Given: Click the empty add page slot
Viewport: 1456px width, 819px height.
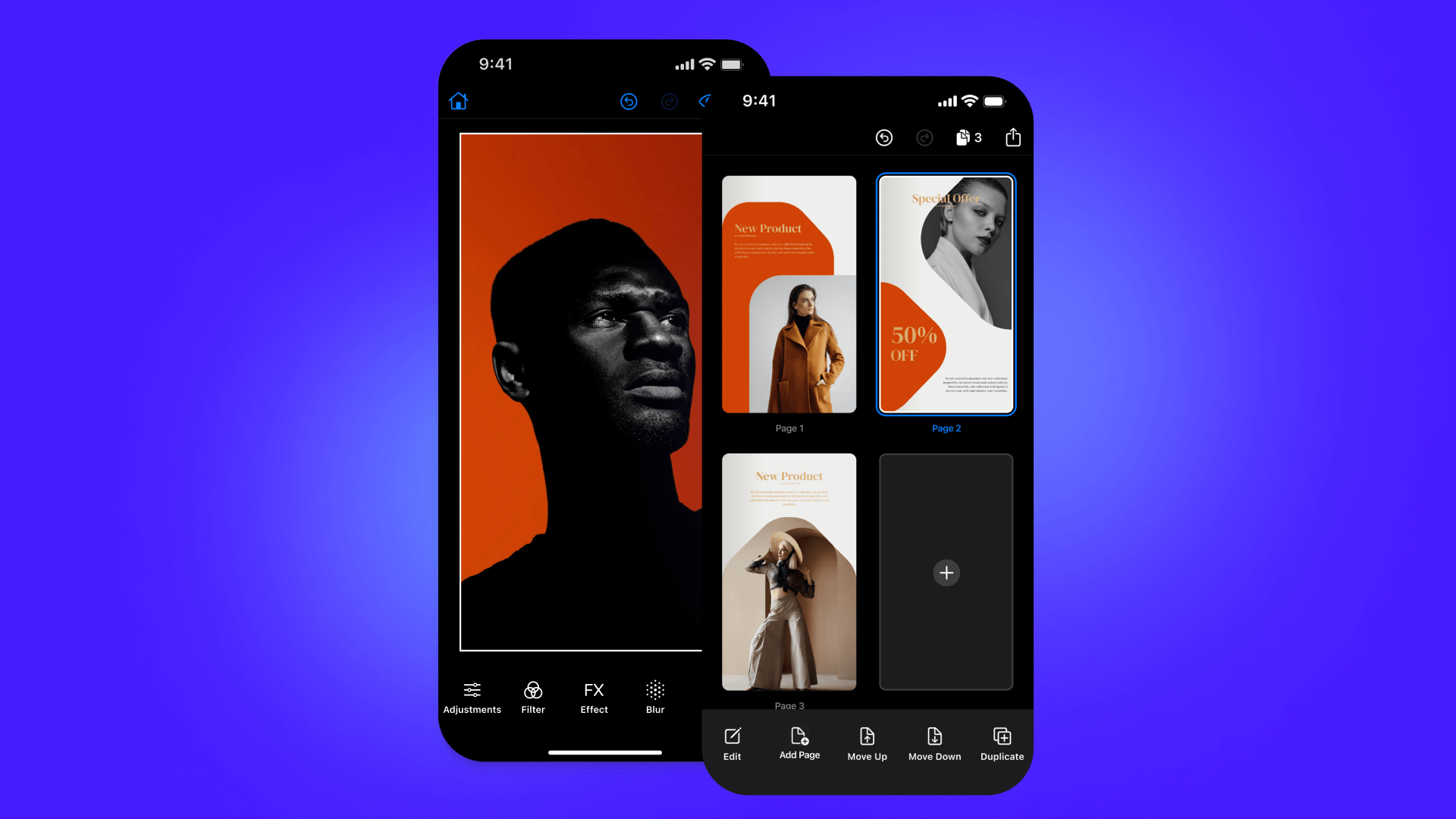Looking at the screenshot, I should (x=945, y=572).
